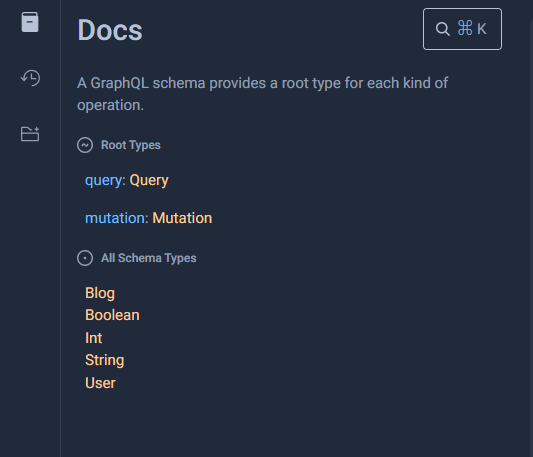The height and width of the screenshot is (457, 533).
Task: Open the Int schema type
Action: tap(93, 338)
